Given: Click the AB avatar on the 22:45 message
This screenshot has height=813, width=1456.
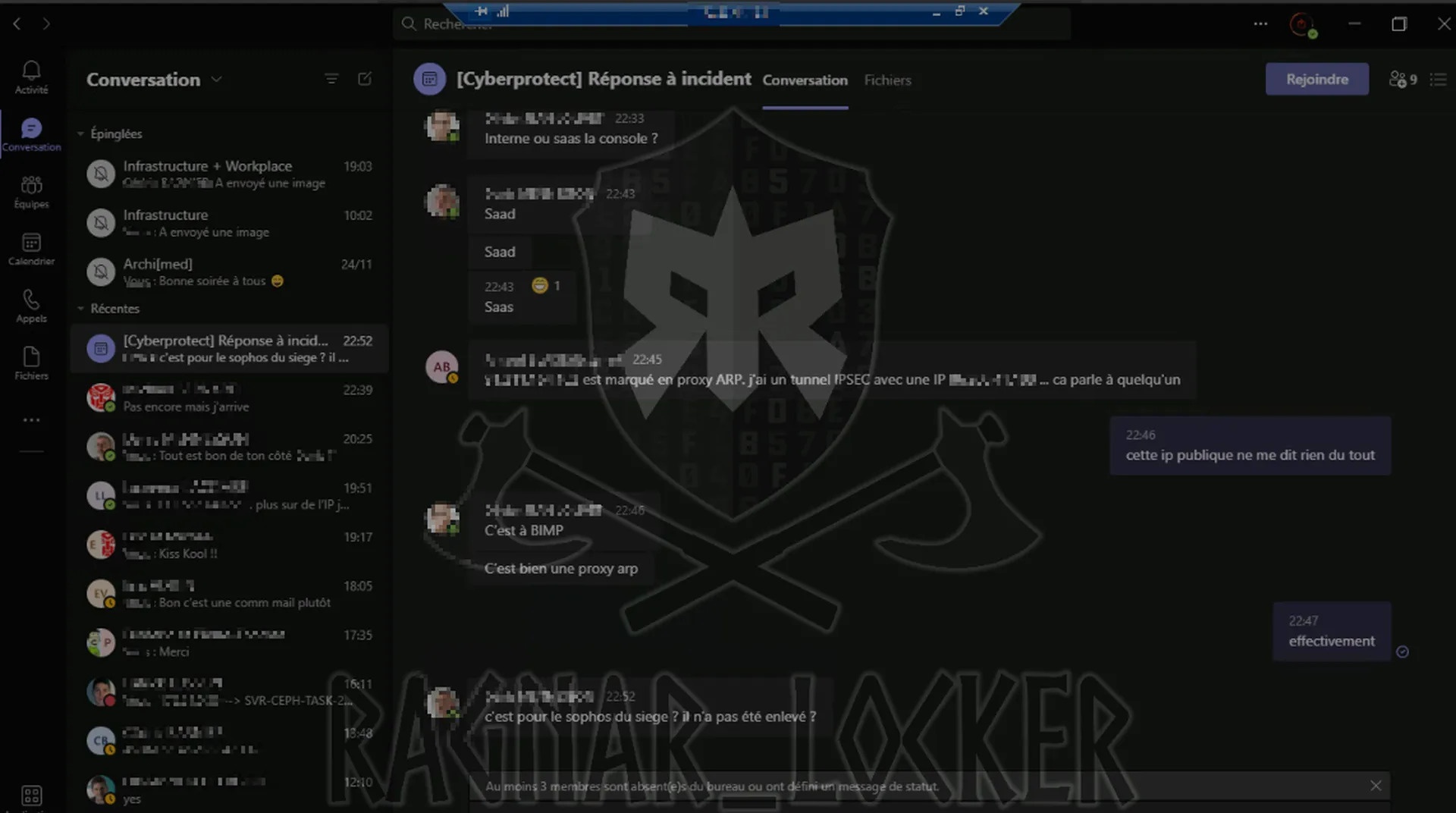Looking at the screenshot, I should click(x=442, y=367).
